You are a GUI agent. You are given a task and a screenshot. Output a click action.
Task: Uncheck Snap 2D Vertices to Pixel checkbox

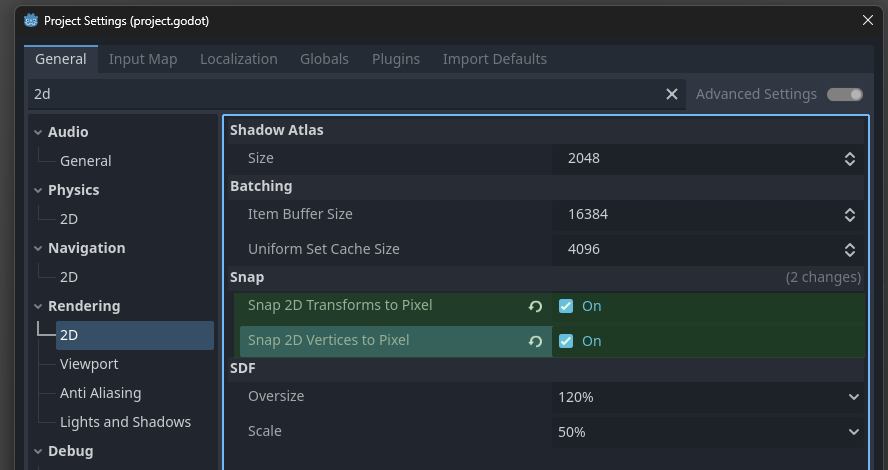566,341
